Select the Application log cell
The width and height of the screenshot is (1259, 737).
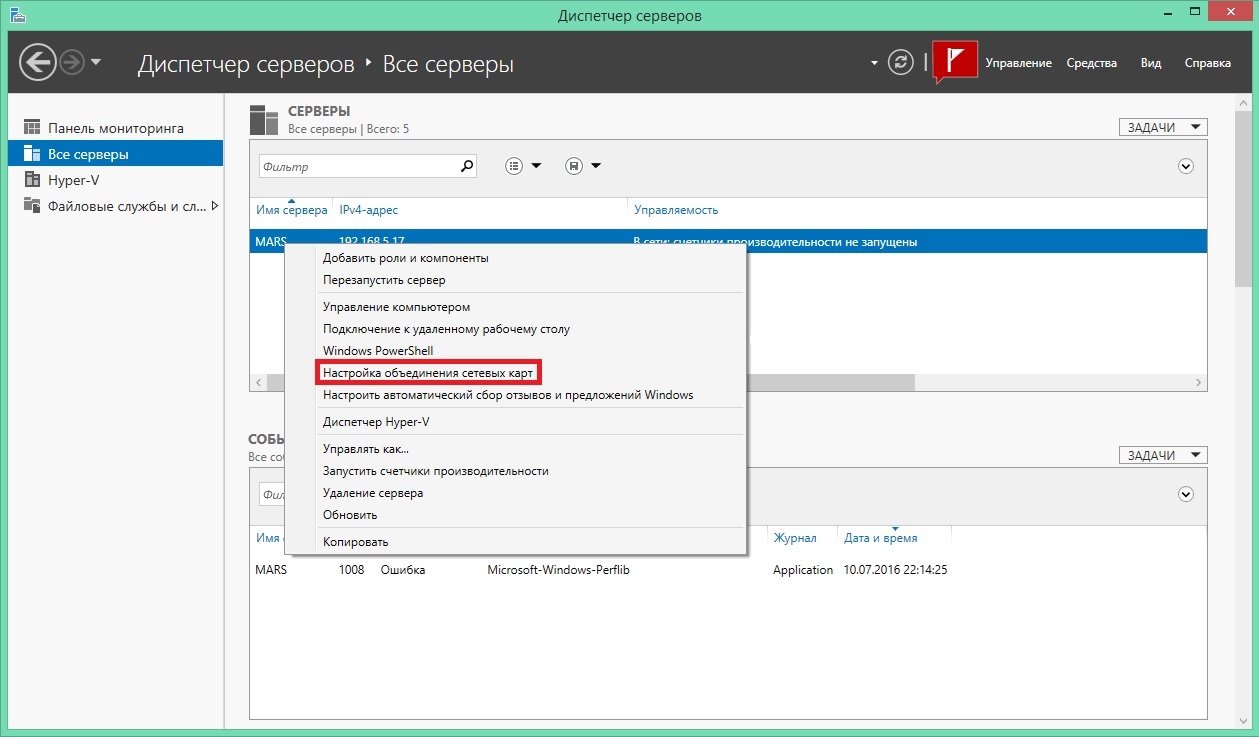(x=803, y=570)
